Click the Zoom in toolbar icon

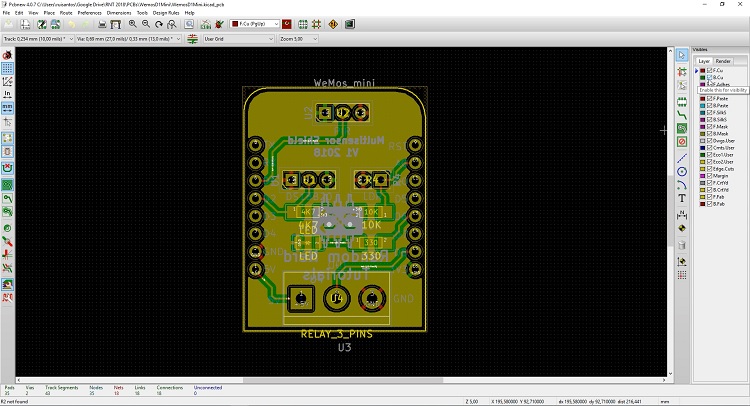pos(133,22)
